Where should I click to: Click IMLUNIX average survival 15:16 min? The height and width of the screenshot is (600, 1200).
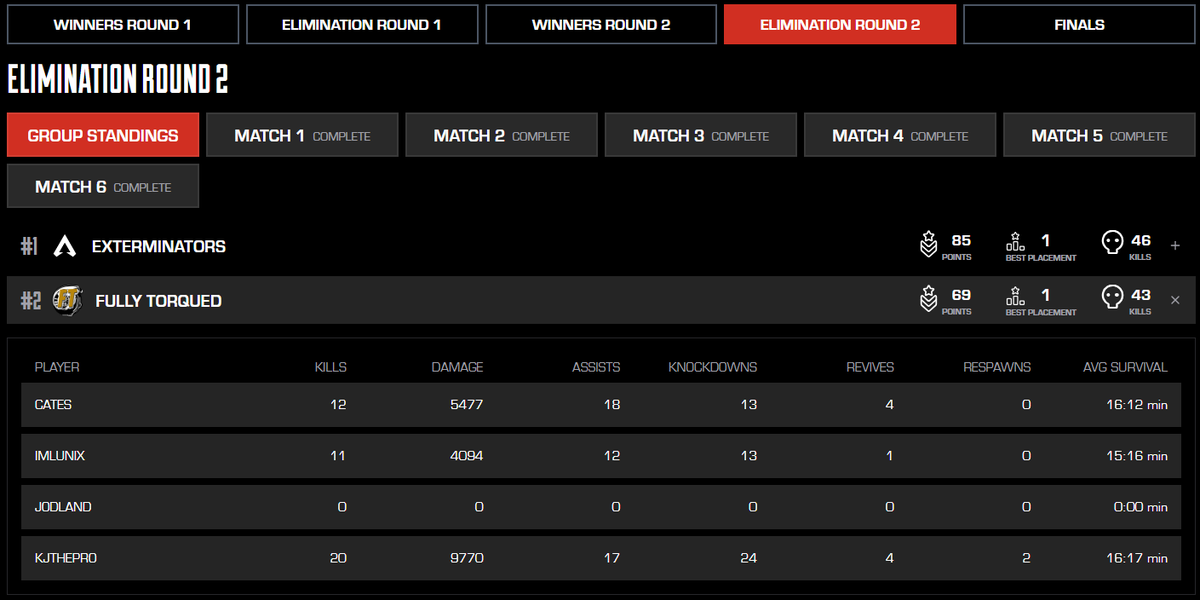tap(1139, 456)
